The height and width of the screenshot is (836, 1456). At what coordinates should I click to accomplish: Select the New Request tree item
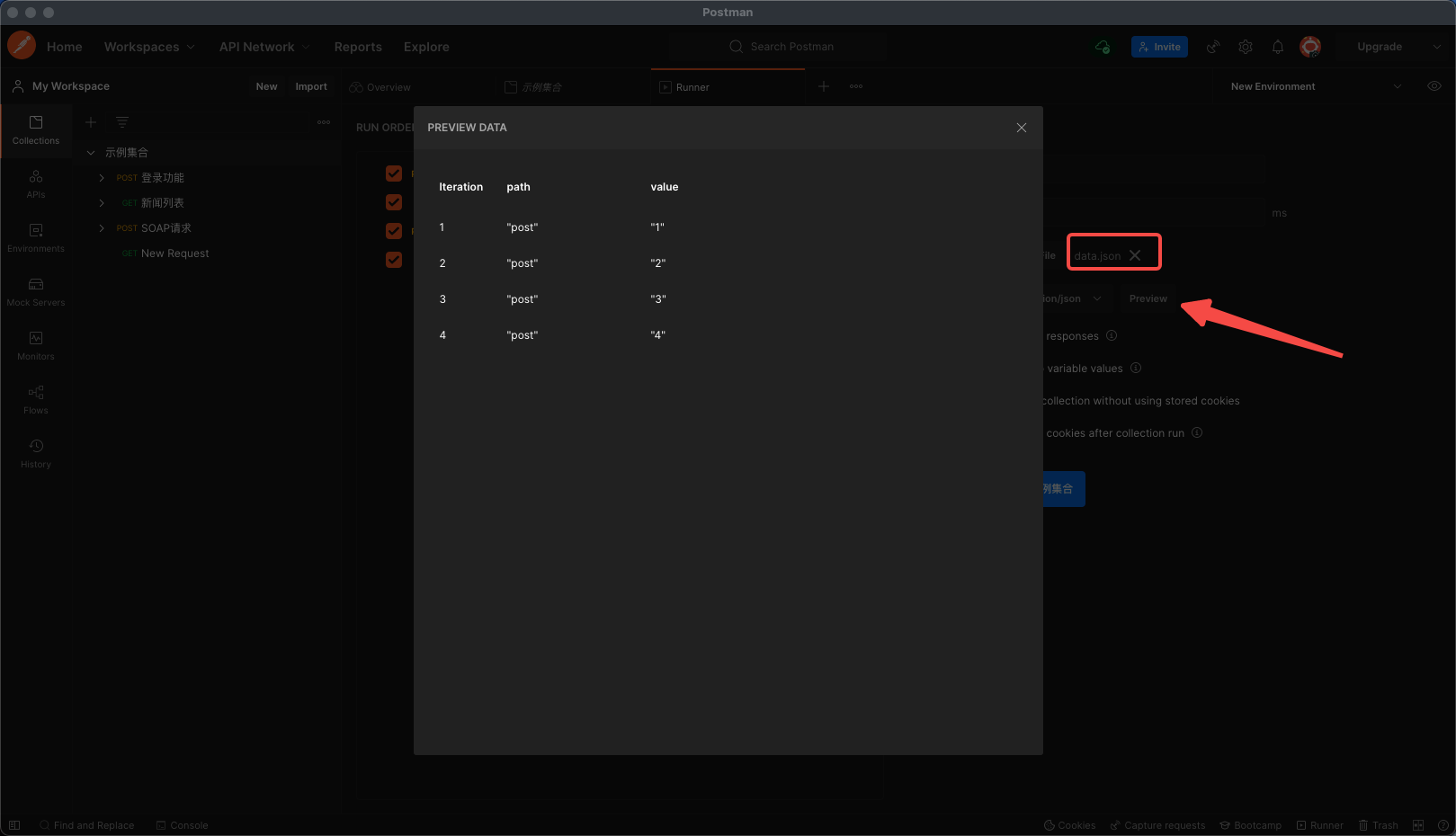tap(174, 253)
